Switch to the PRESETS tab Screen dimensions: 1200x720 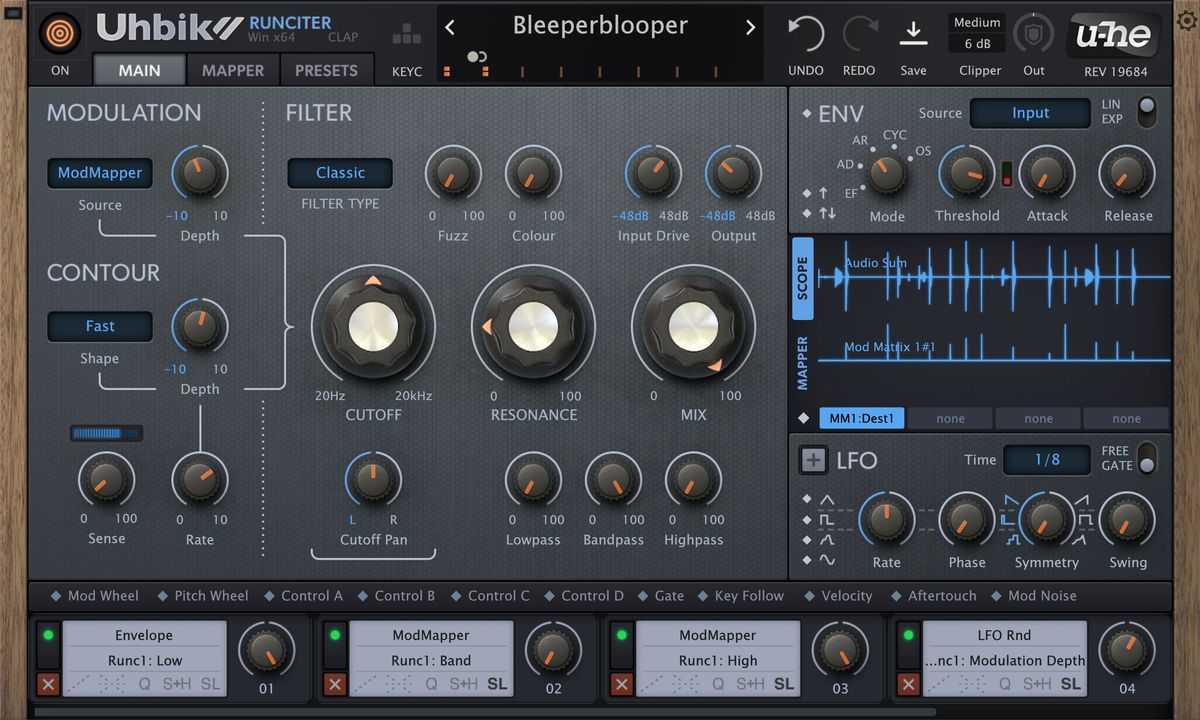click(326, 70)
